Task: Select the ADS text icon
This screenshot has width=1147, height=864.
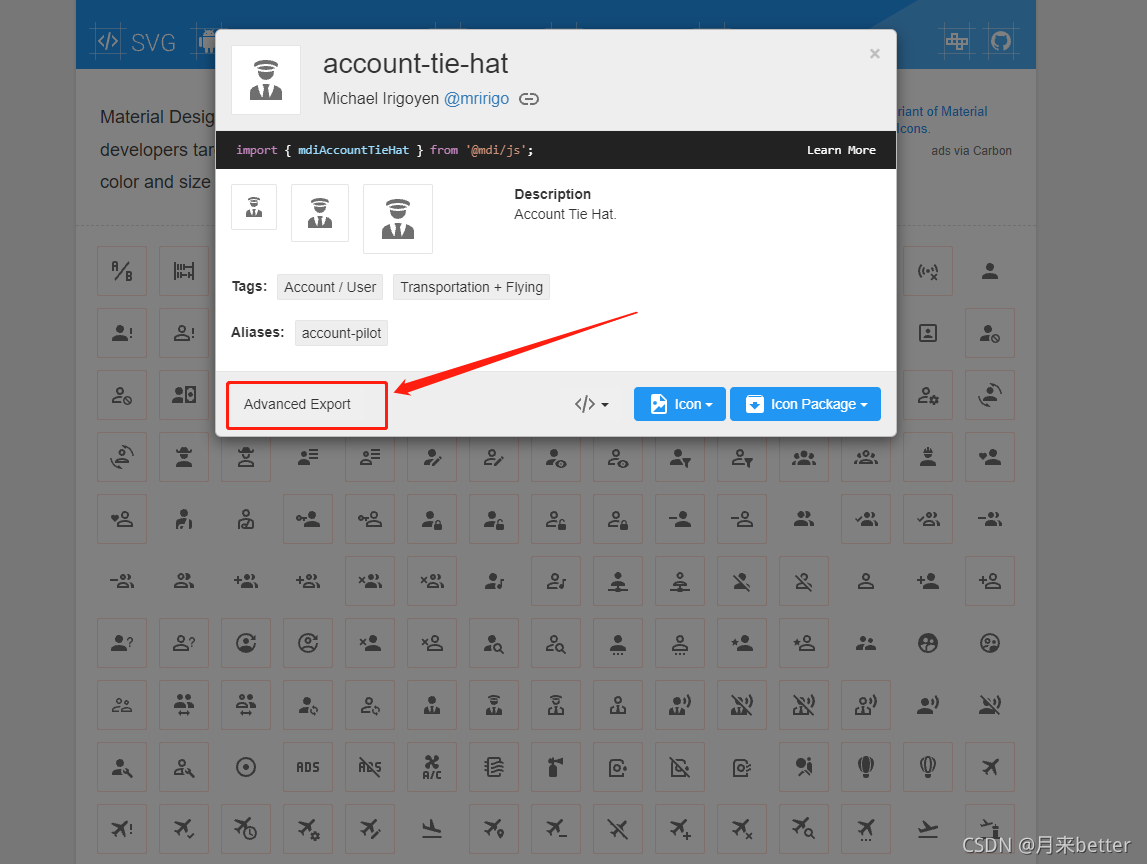Action: [x=308, y=767]
